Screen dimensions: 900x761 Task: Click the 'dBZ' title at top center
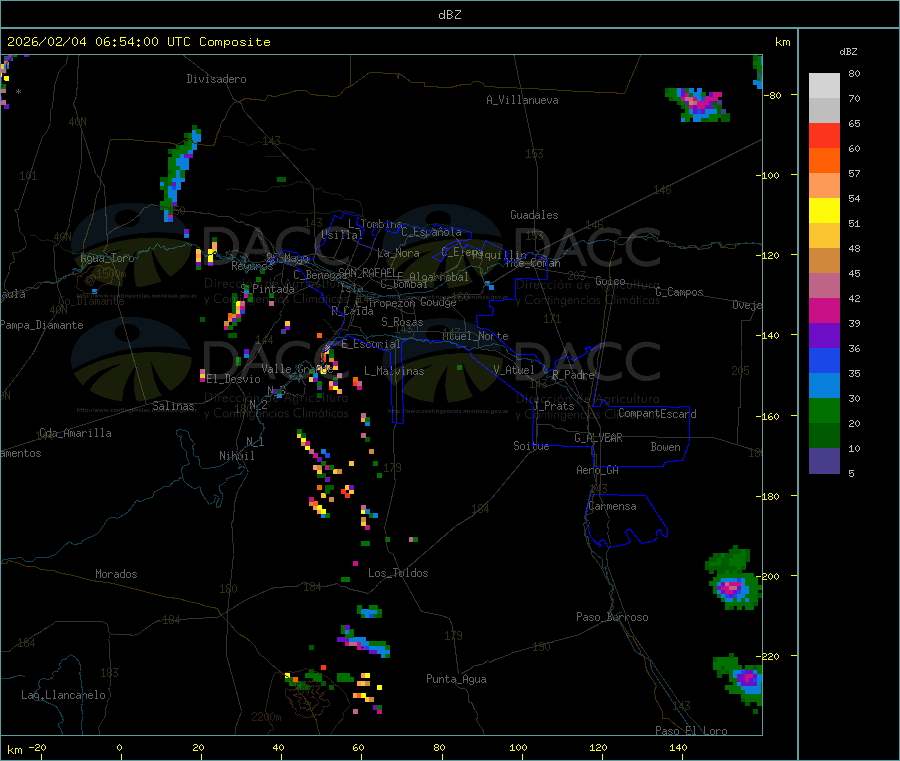[x=449, y=15]
